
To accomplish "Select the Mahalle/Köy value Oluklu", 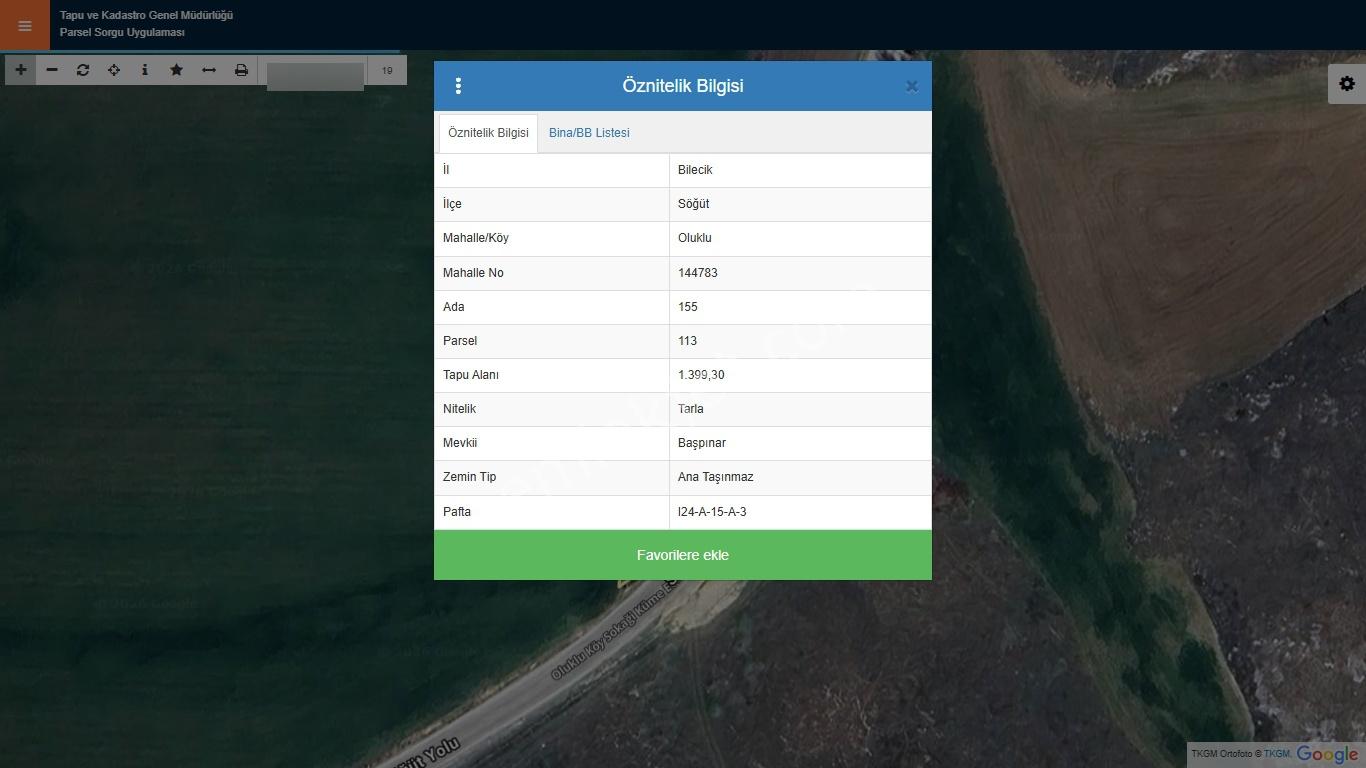I will pyautogui.click(x=695, y=238).
